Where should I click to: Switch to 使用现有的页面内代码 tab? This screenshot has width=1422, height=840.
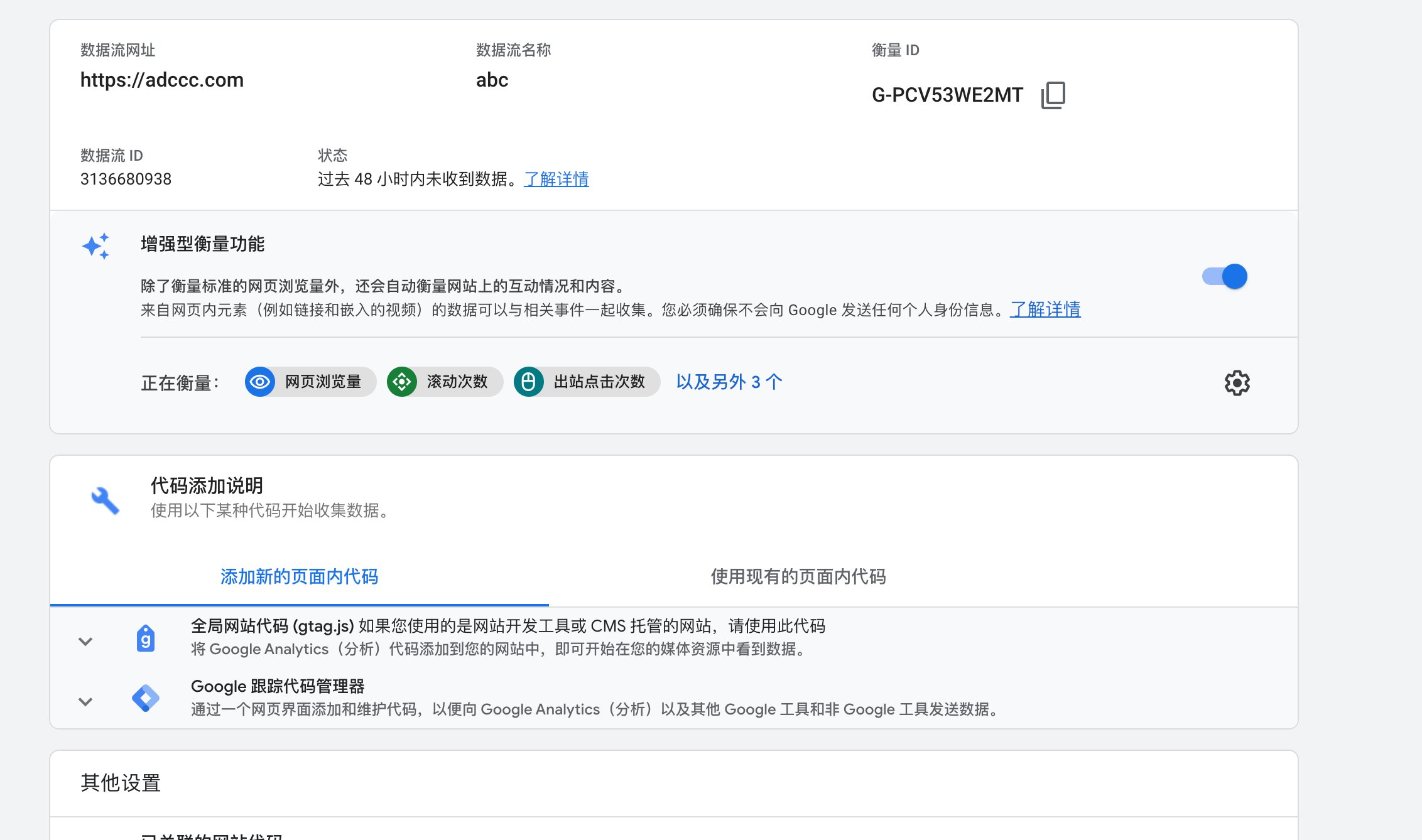798,576
